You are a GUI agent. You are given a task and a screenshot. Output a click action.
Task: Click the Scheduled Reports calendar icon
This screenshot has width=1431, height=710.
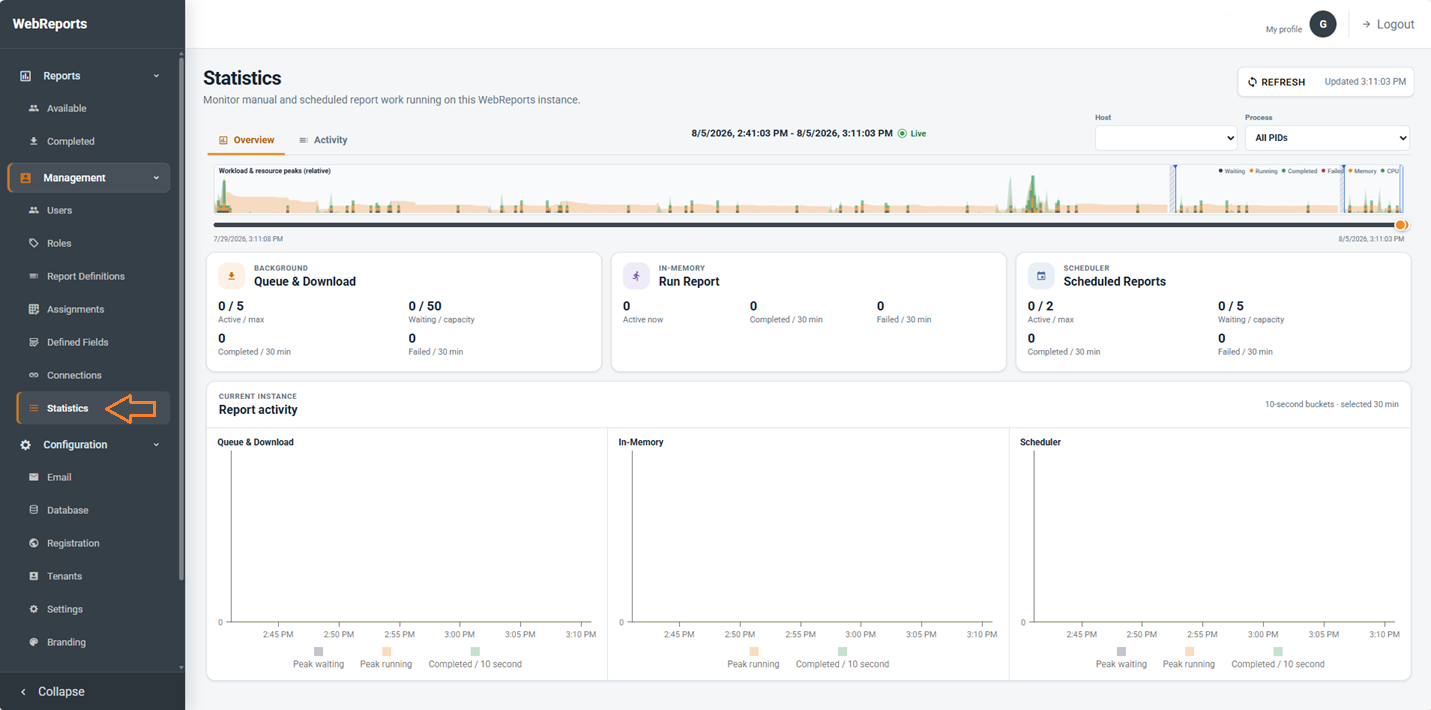pos(1041,276)
